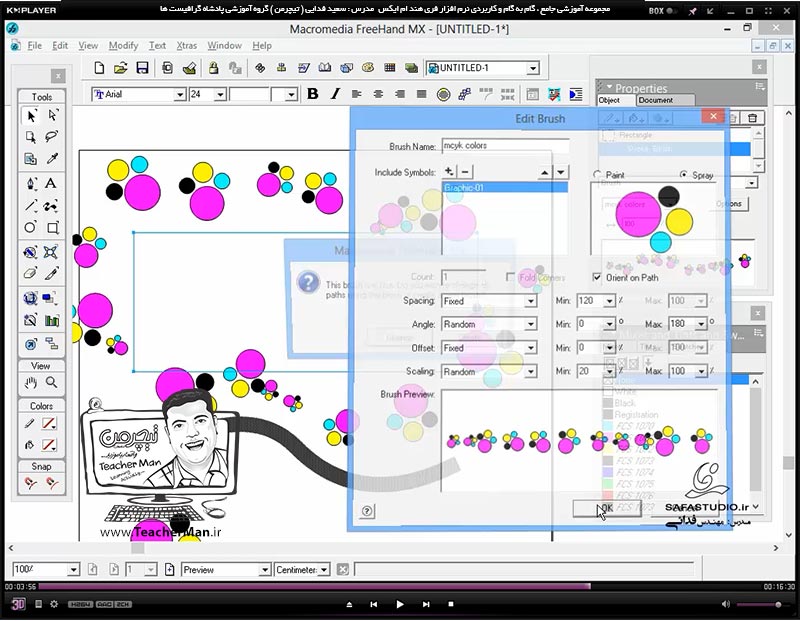This screenshot has width=800, height=621.
Task: Stop the video playback
Action: [451, 604]
